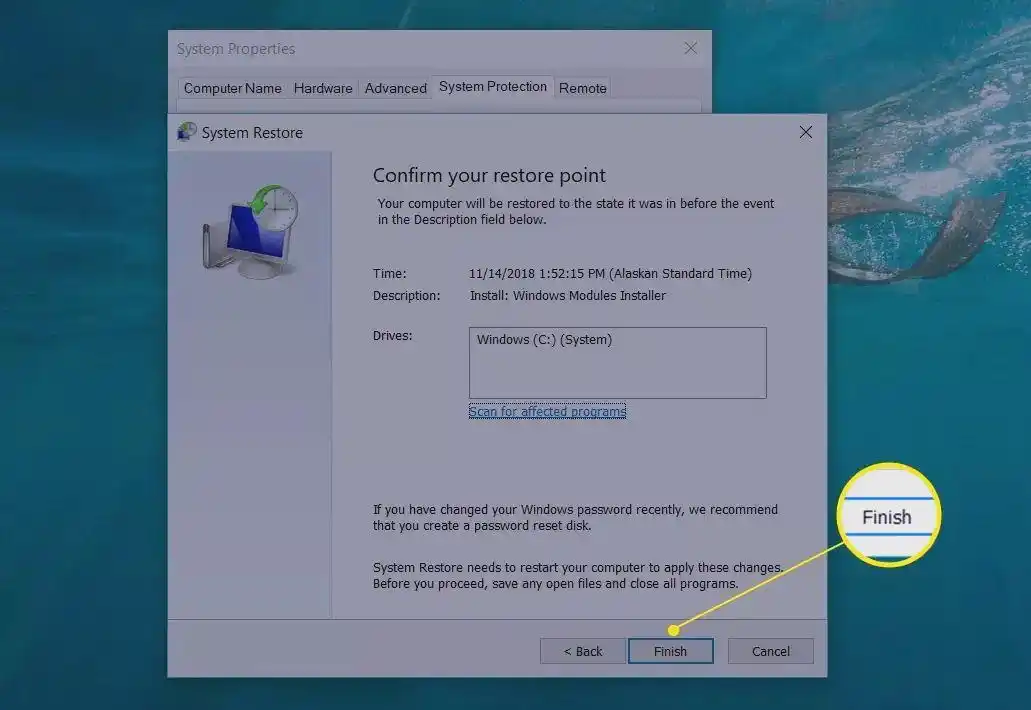
Task: Switch to the Remote tab
Action: (x=582, y=88)
